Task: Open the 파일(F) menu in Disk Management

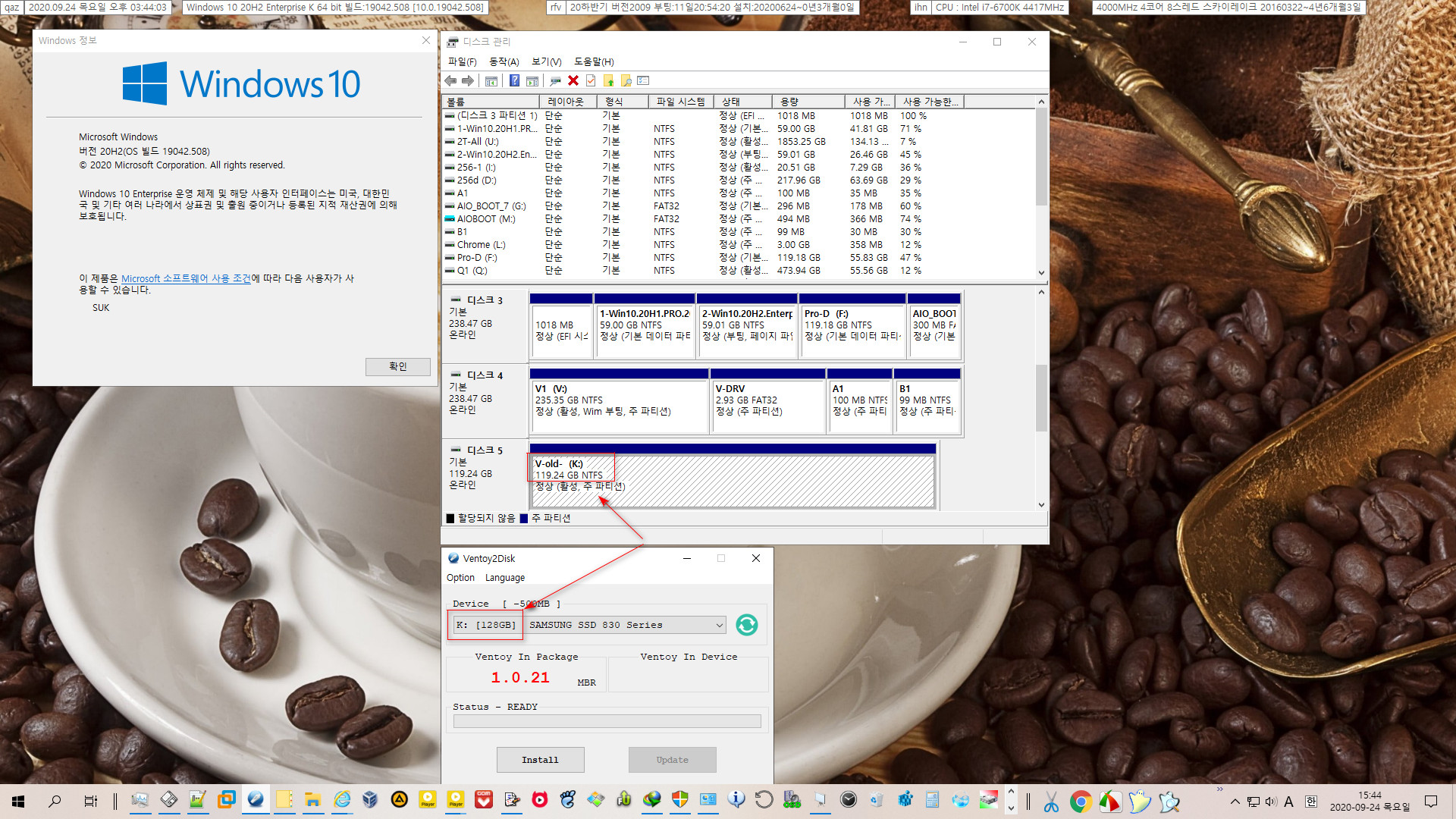Action: coord(462,61)
